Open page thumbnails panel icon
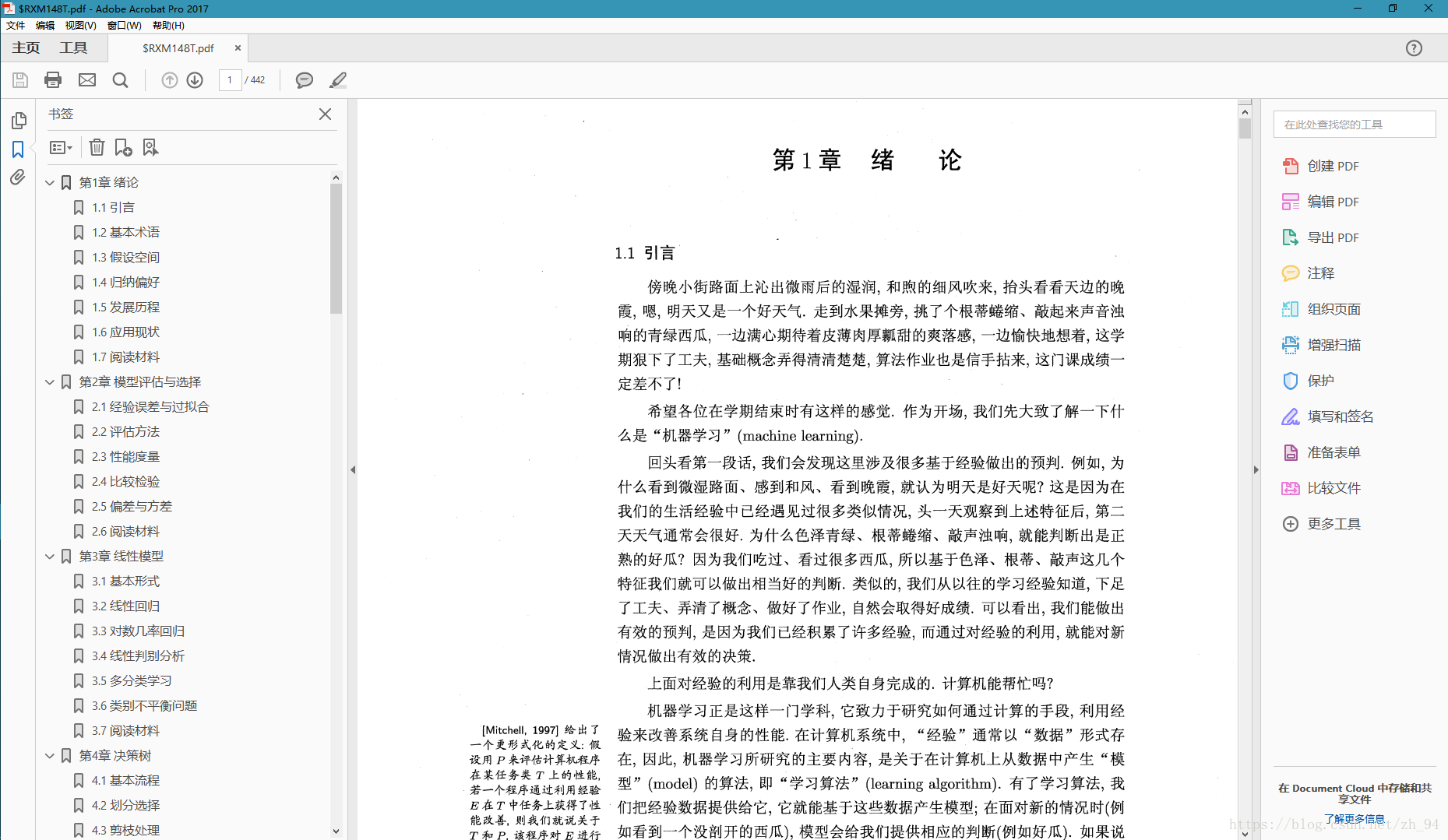1448x840 pixels. 19,121
